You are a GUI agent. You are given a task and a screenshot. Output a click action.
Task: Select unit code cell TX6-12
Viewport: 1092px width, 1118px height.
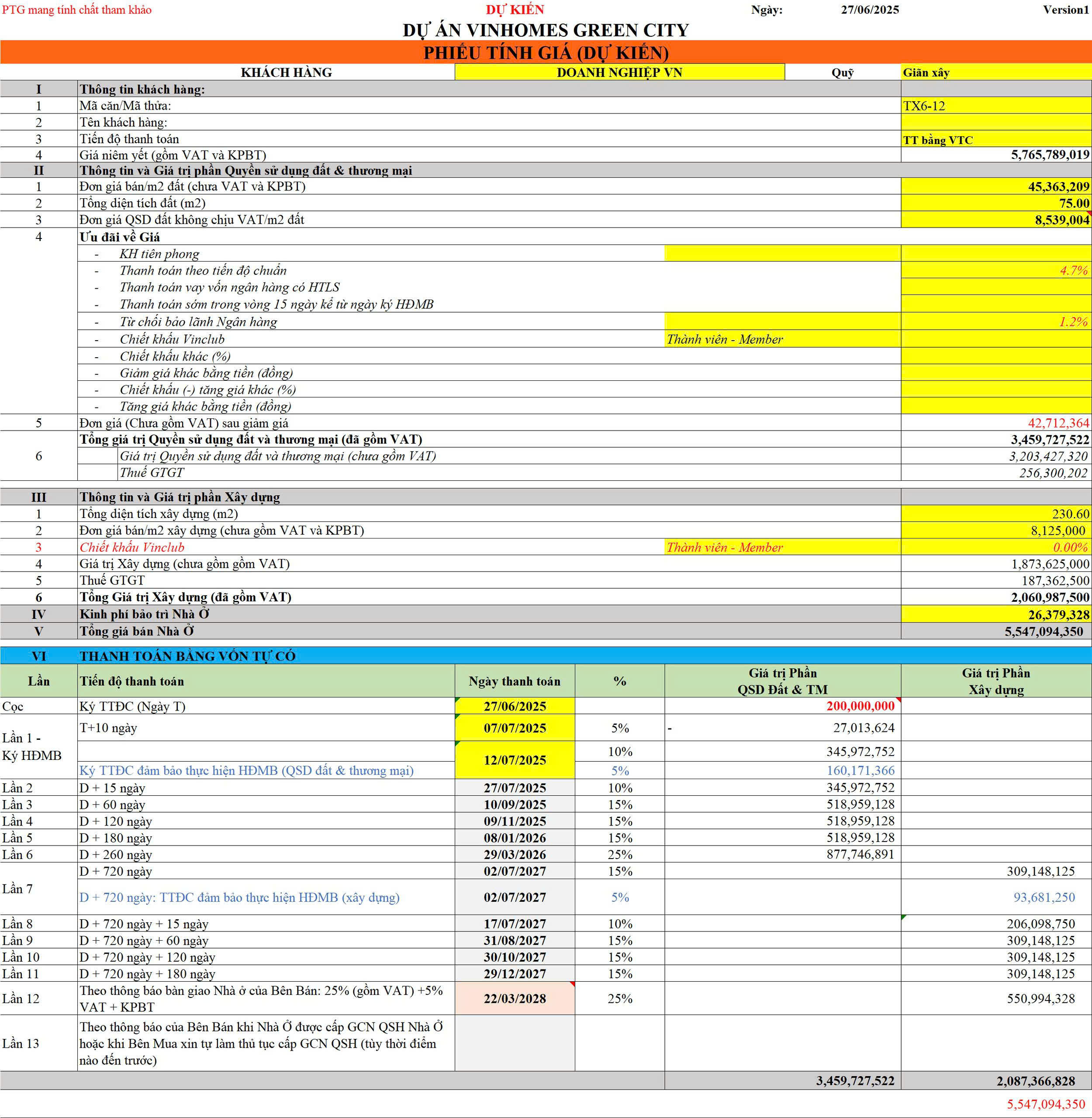(996, 106)
